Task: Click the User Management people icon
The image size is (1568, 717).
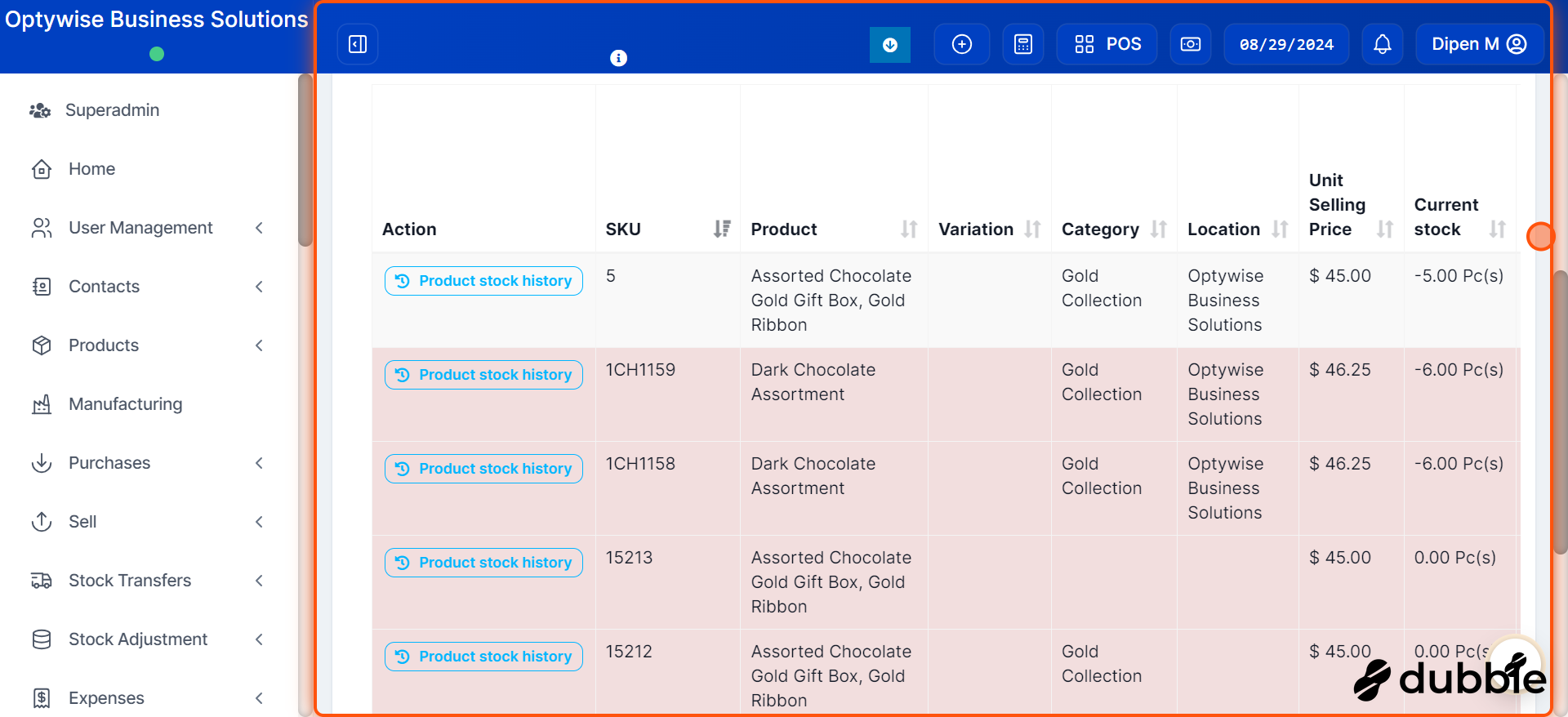Action: pos(42,228)
